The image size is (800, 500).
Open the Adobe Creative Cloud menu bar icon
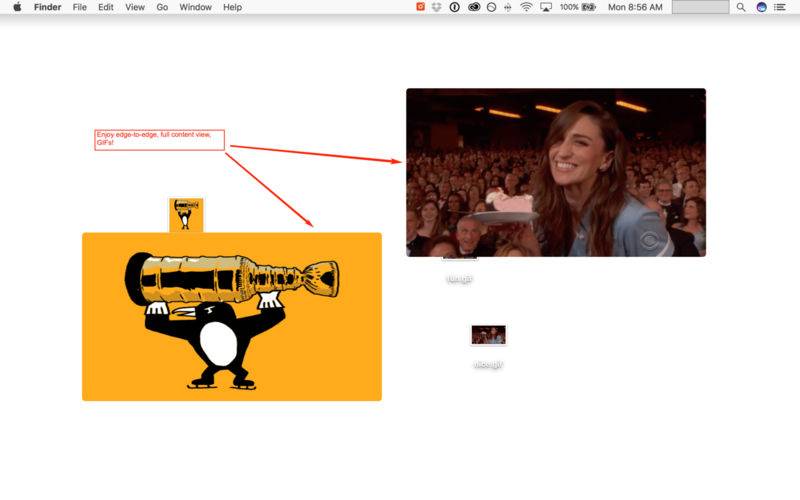[473, 7]
